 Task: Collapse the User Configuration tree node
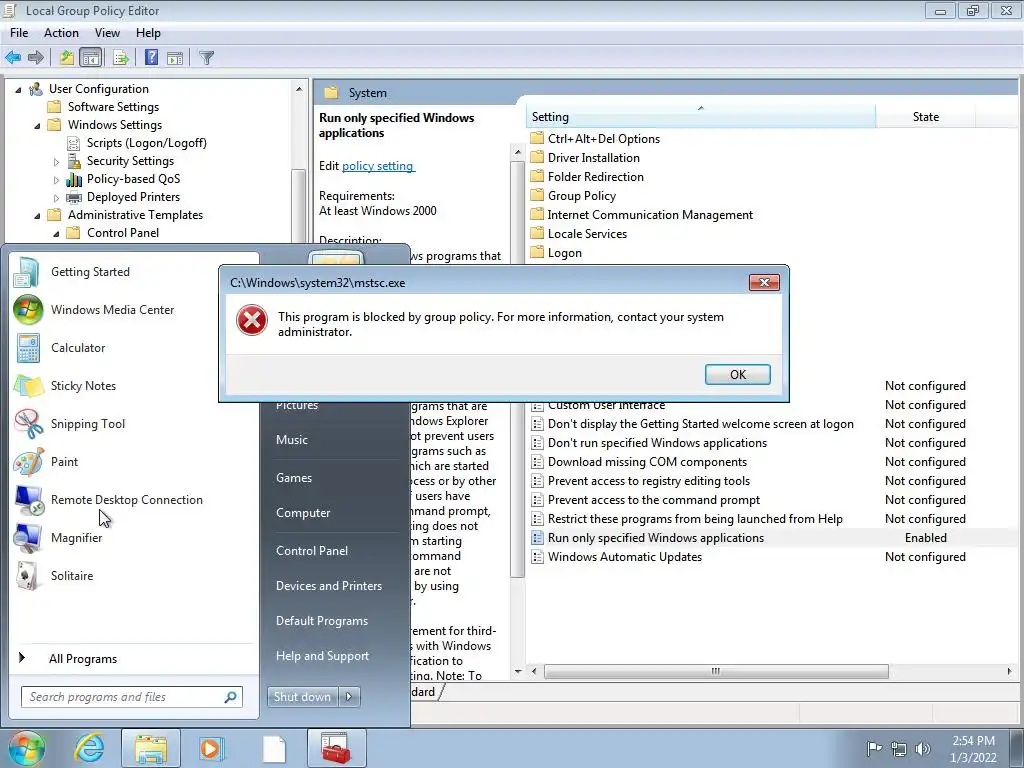point(18,89)
